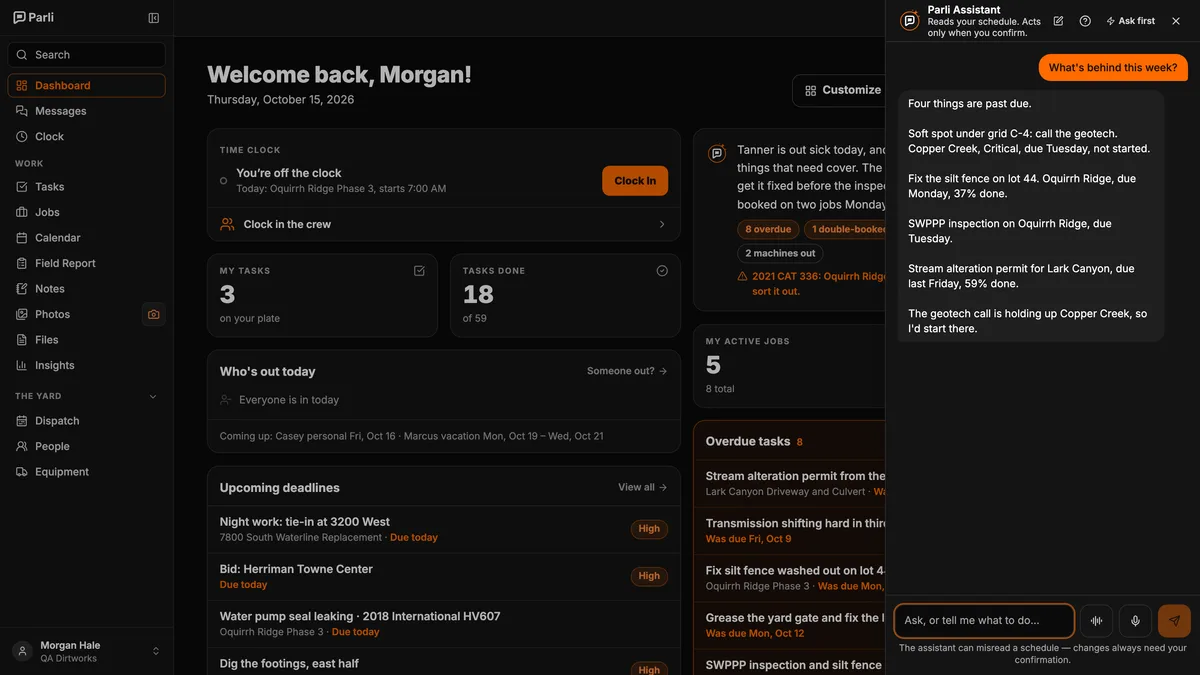Click the sidebar Search box
The image size is (1200, 675).
[x=86, y=55]
